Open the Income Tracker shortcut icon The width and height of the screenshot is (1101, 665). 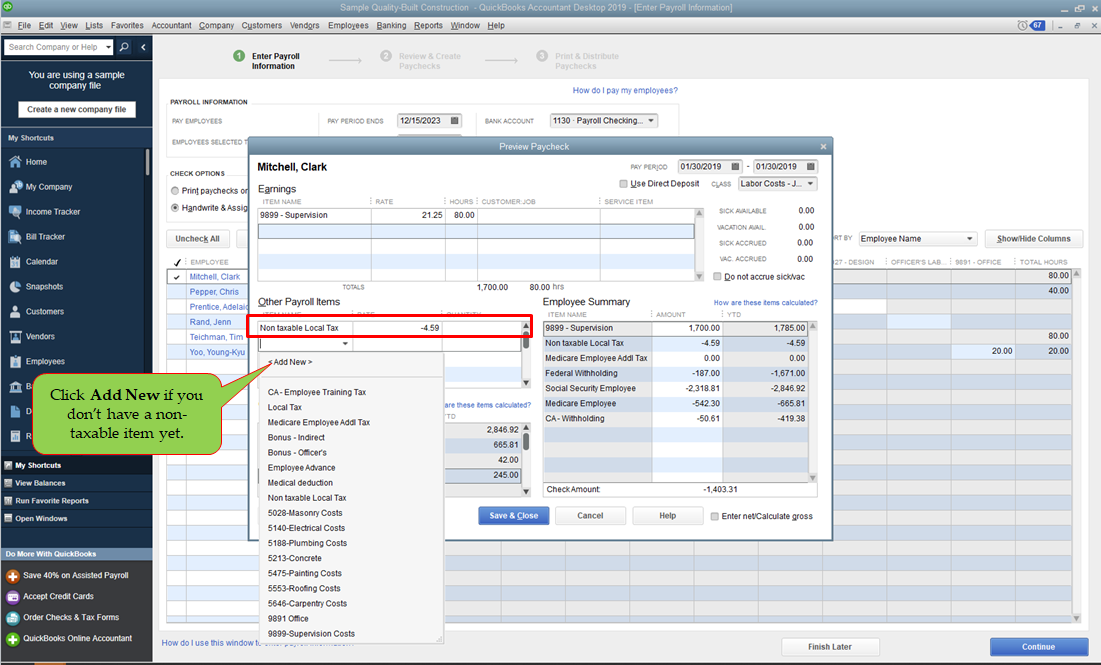15,211
